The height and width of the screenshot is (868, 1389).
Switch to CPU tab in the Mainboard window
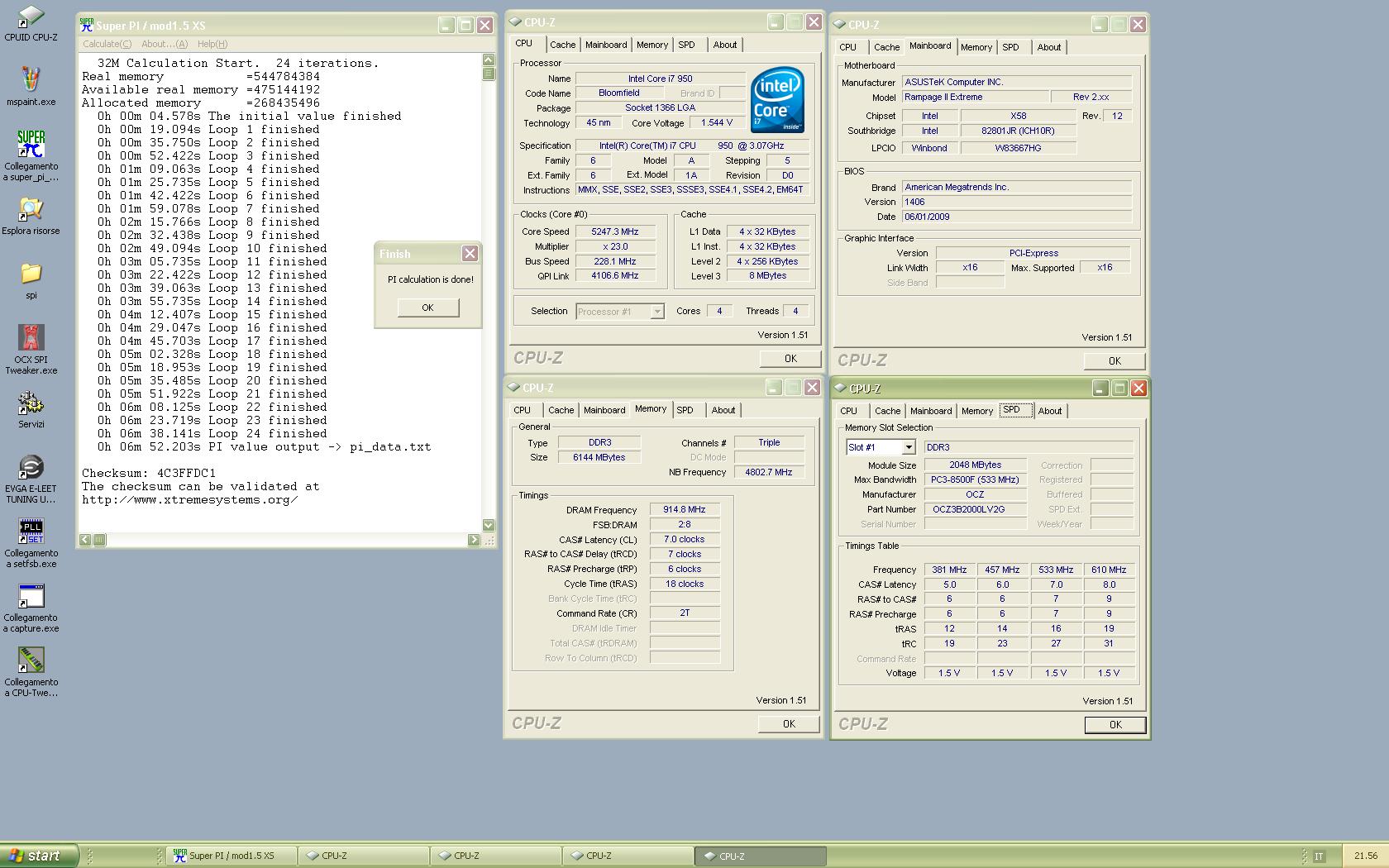848,47
